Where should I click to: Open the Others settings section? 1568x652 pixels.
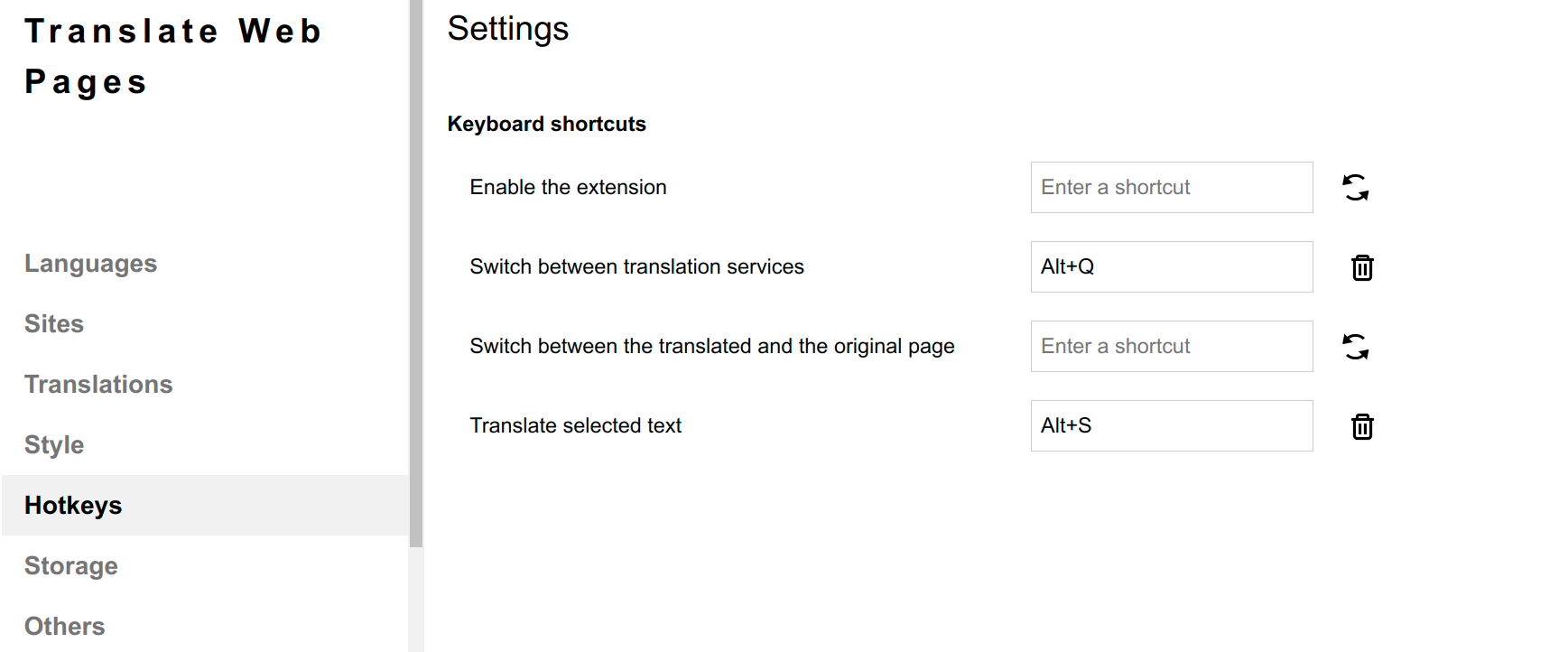point(64,626)
